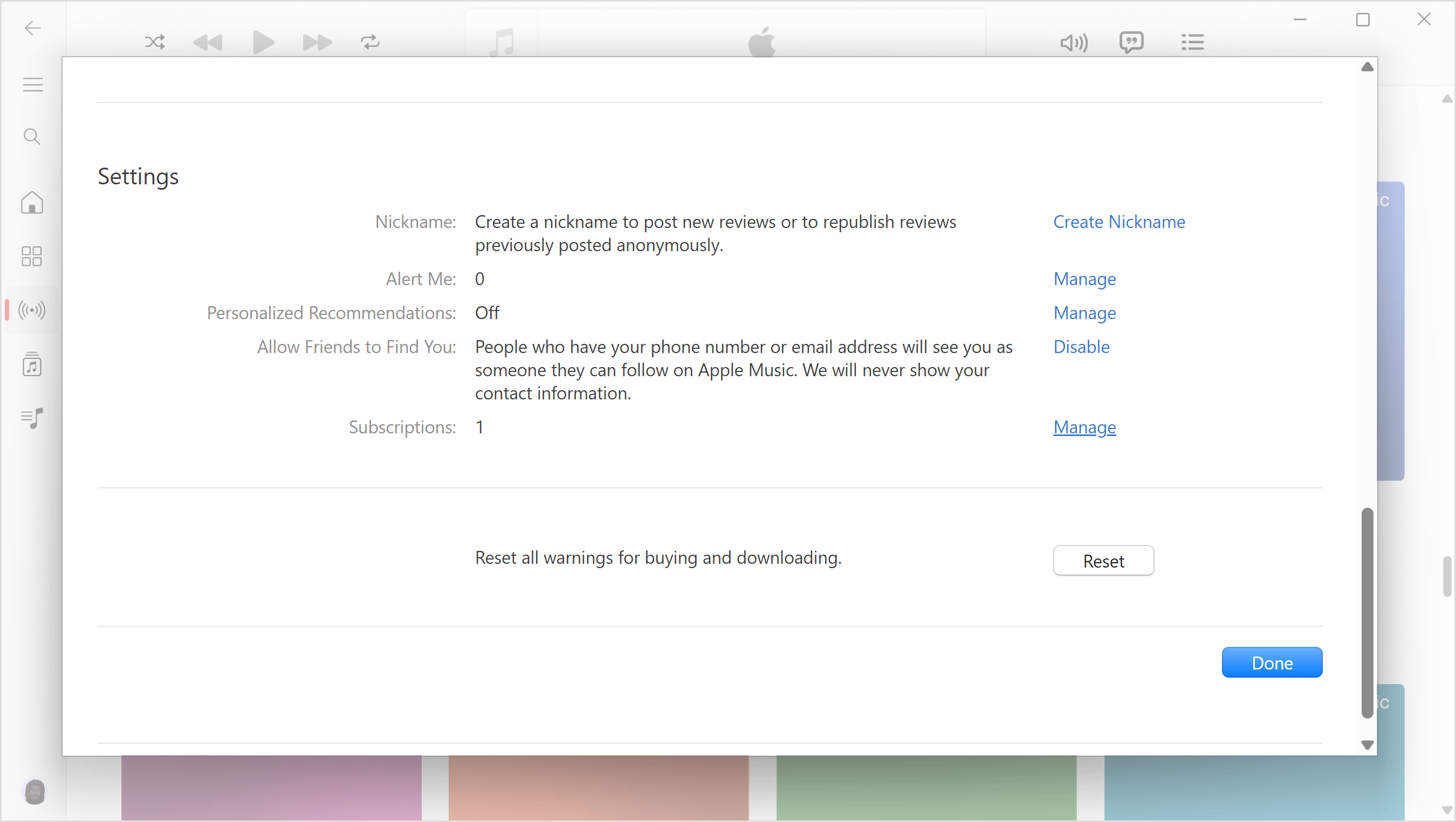Click the 'Subscriptions:' label
The image size is (1456, 822).
tap(402, 427)
